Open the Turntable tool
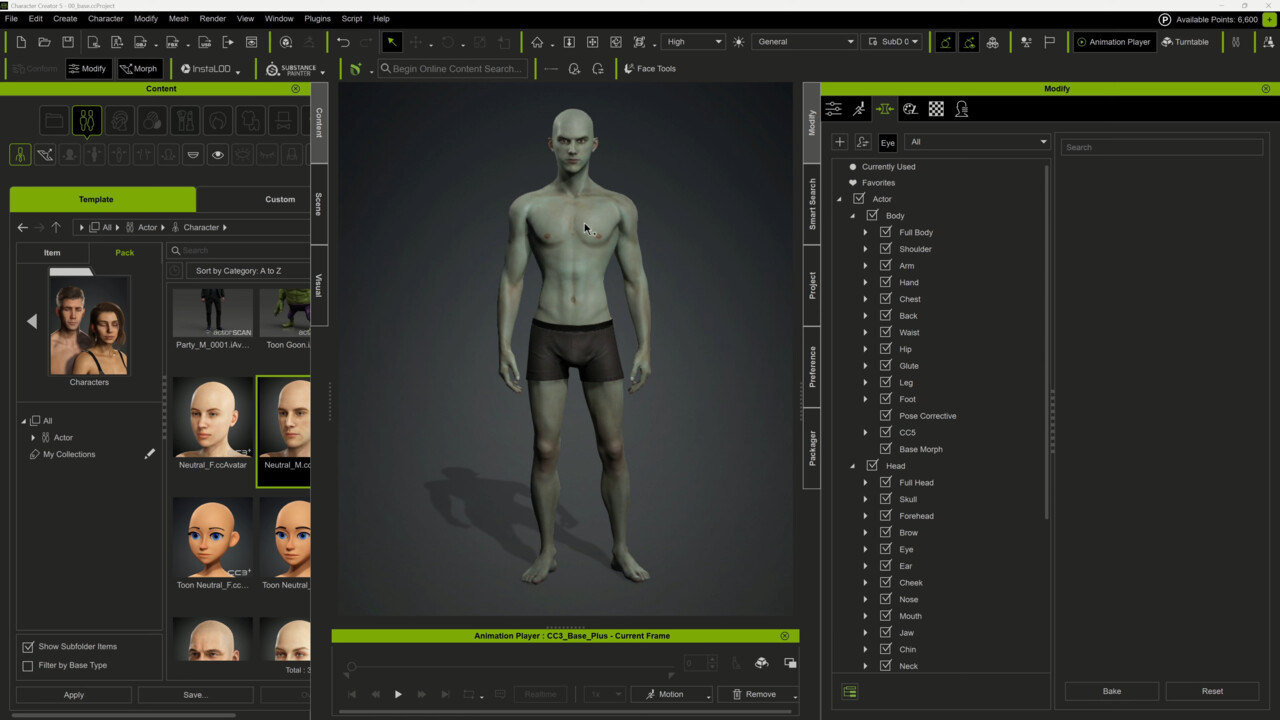This screenshot has width=1280, height=720. click(1185, 42)
